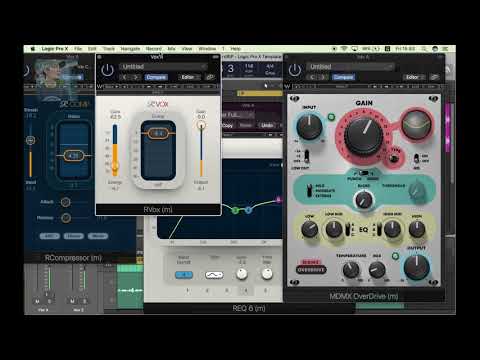Click the meter display in OverDrive
This screenshot has height=360, width=480.
pos(416,125)
